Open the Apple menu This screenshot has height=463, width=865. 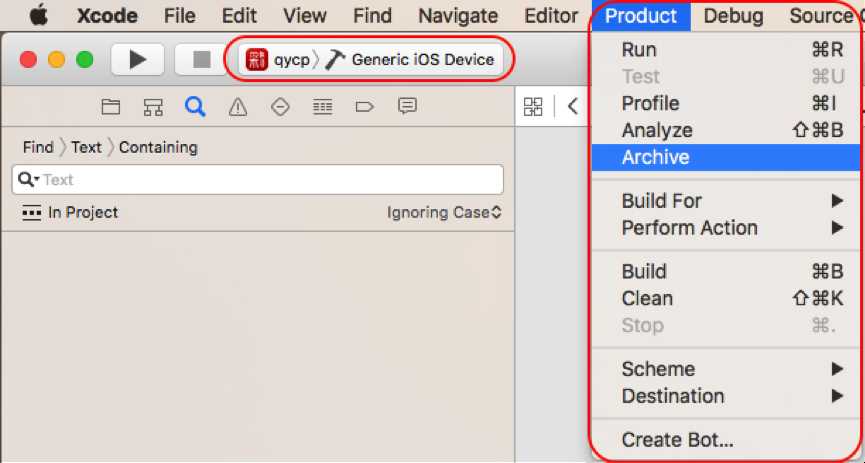click(x=39, y=15)
